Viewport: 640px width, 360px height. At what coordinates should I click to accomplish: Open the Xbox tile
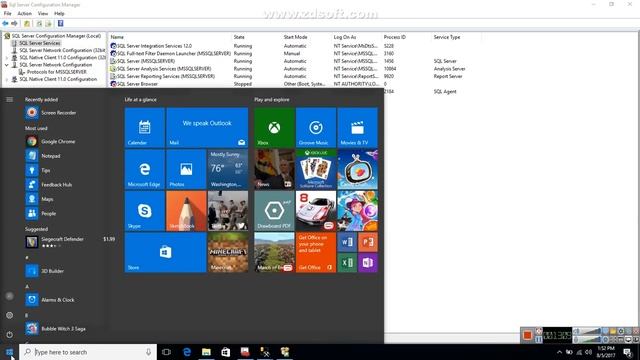click(x=274, y=127)
